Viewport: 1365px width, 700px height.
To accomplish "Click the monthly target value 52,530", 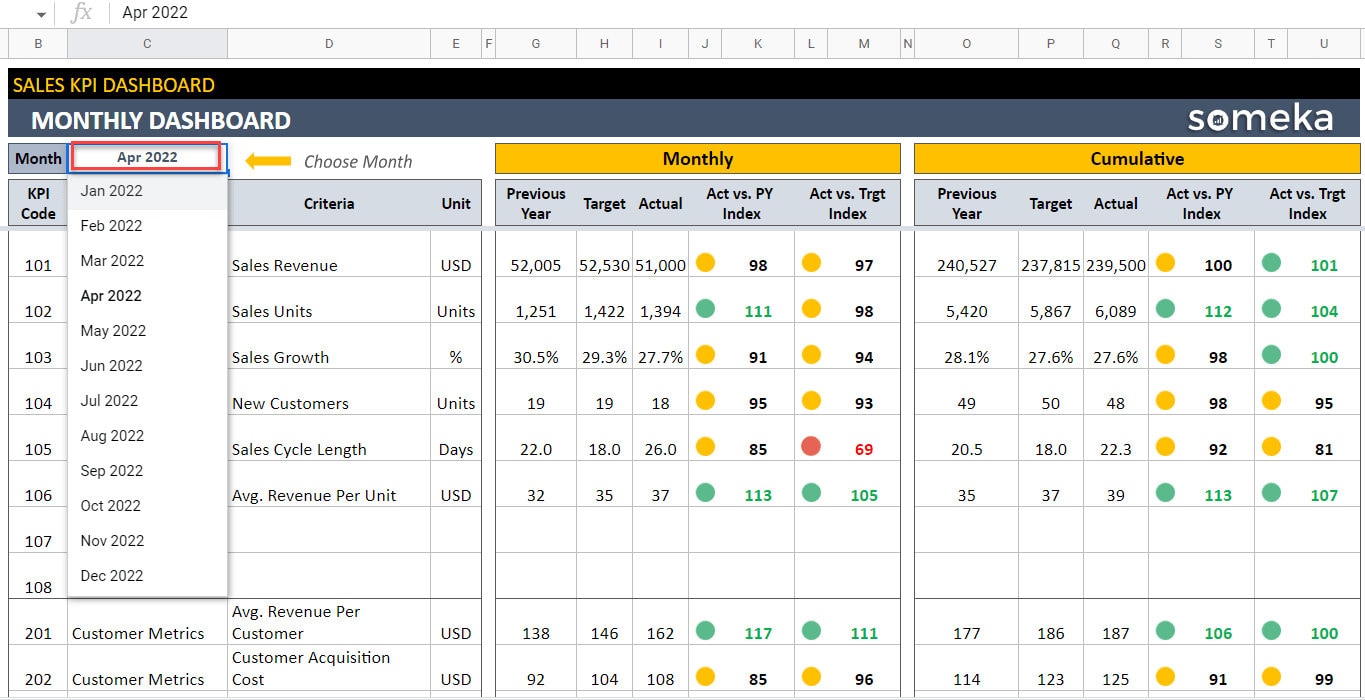I will pos(604,265).
